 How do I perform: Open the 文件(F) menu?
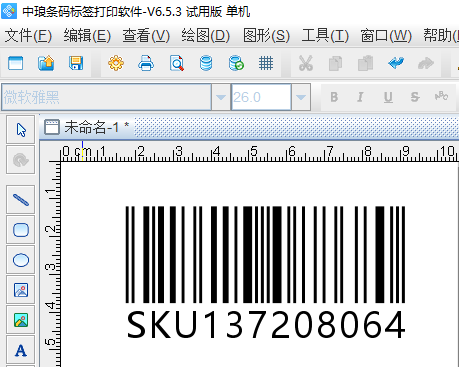pyautogui.click(x=28, y=36)
